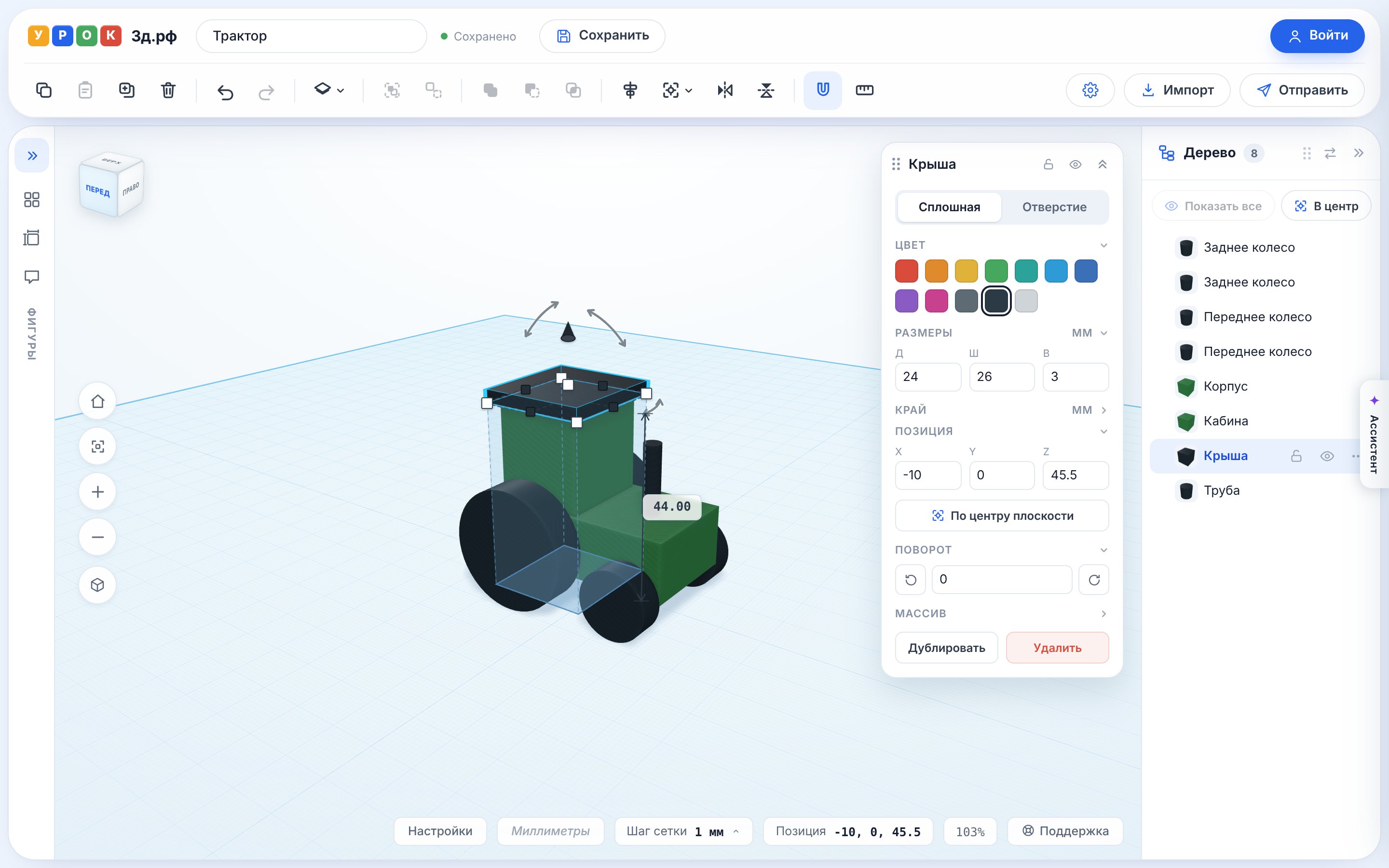Undo the last action
Screen dimensions: 1389x868
tap(225, 91)
